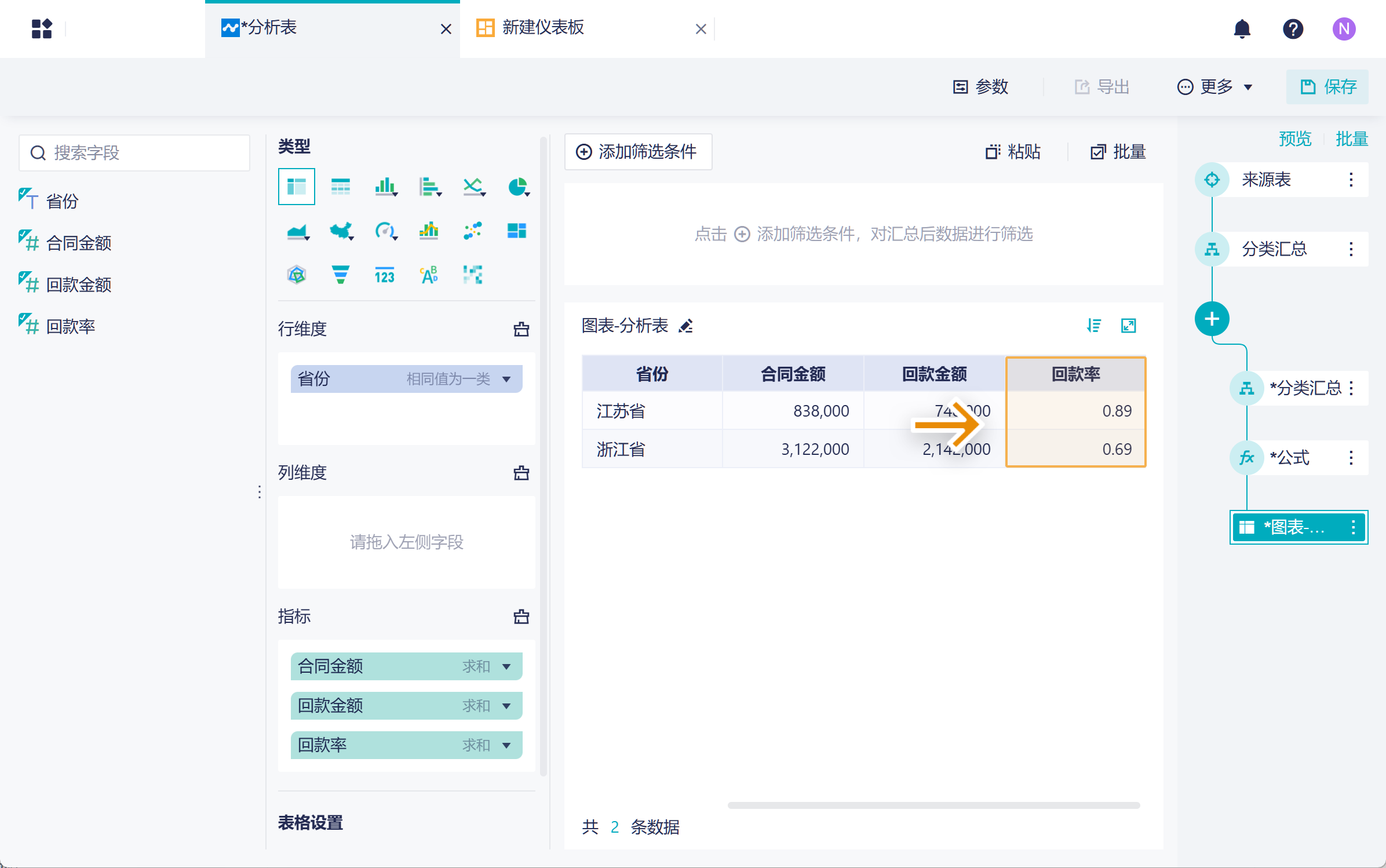Clear the 行维度 fields with broom icon
Screen dimensions: 1386x868
click(521, 329)
